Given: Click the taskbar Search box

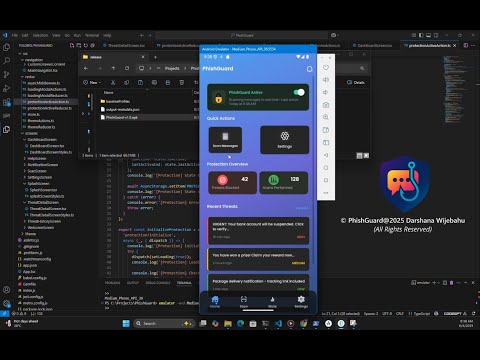Looking at the screenshot, I should click(x=164, y=323).
